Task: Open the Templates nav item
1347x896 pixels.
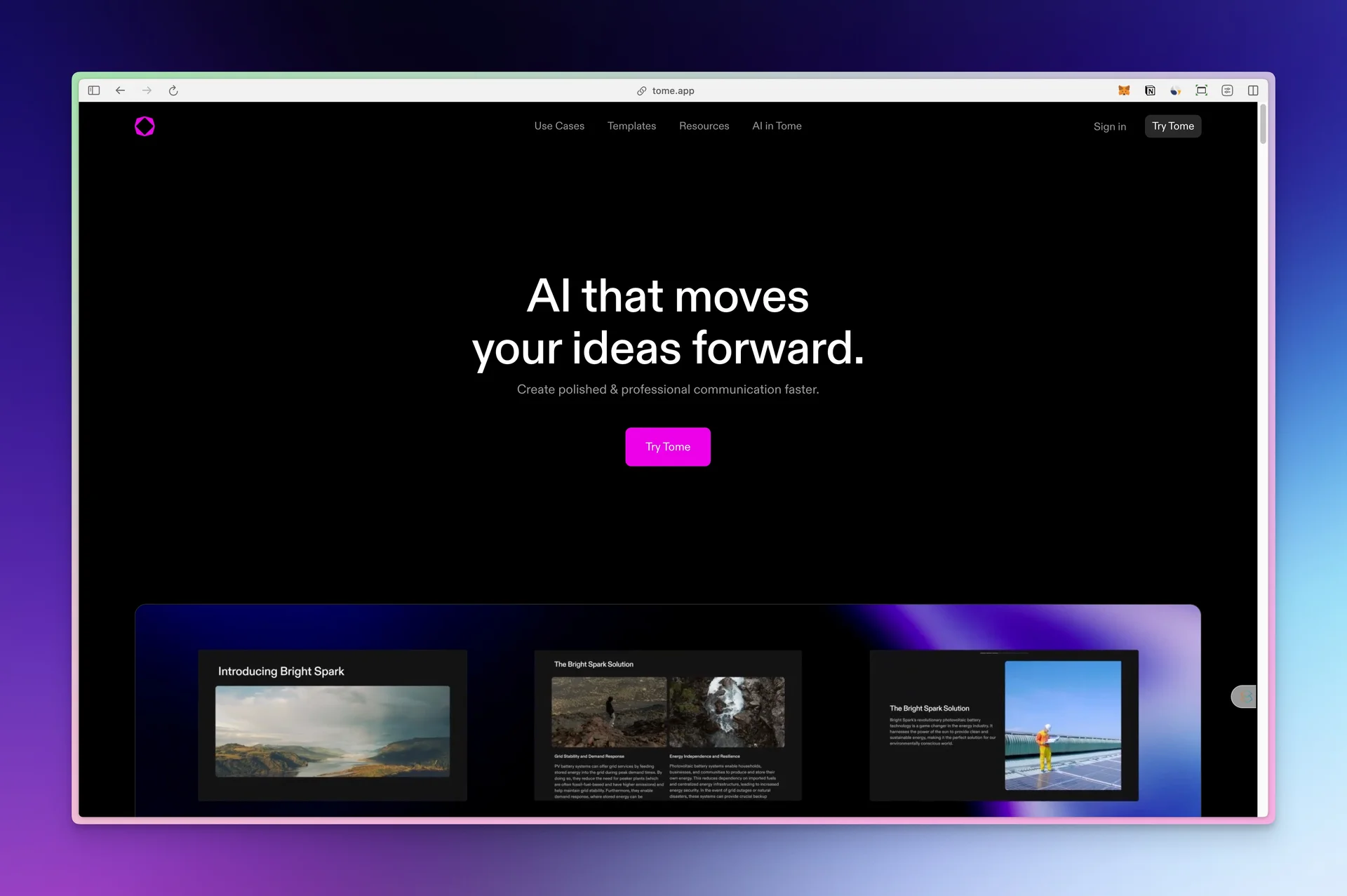Action: tap(631, 126)
